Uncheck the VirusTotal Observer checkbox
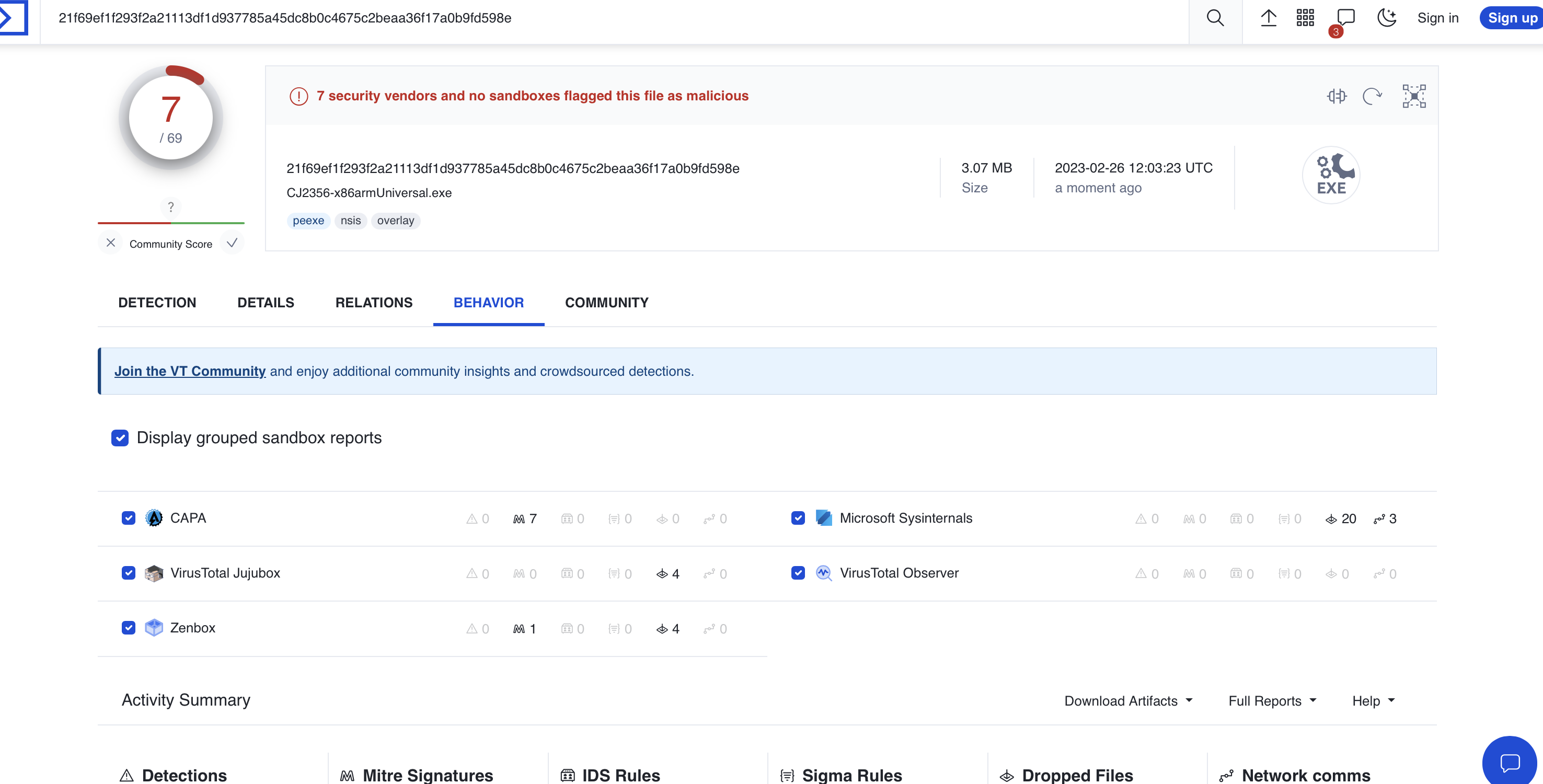 coord(798,573)
